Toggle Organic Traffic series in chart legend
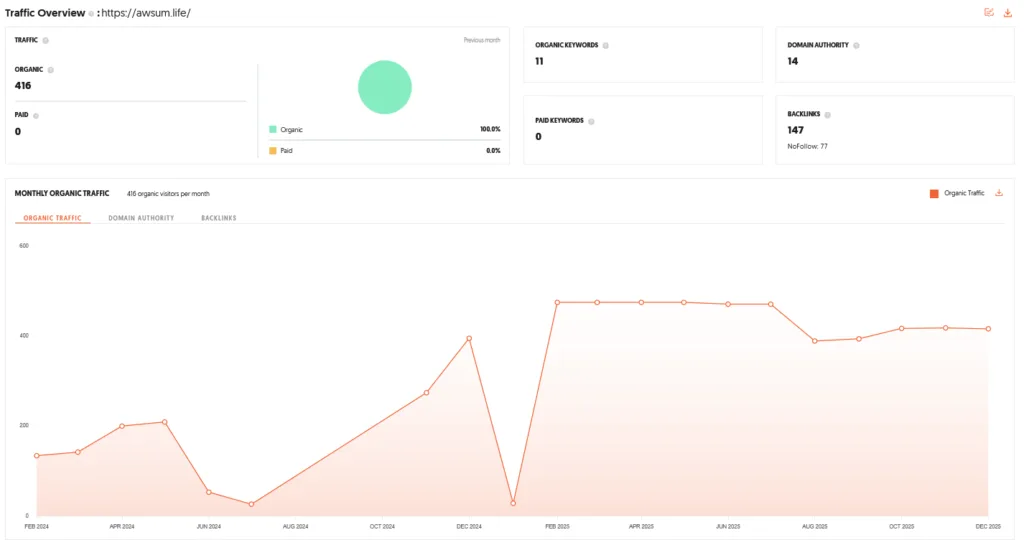1024x540 pixels. point(957,193)
